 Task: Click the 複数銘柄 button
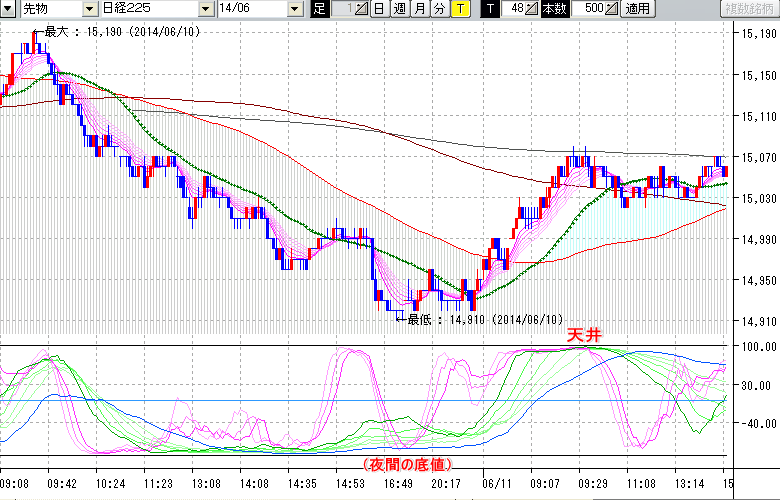coord(747,9)
